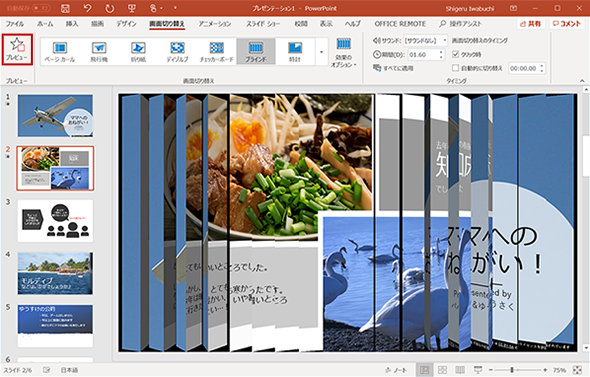Collapse the ribbon with the chevron
590x377 pixels.
[x=582, y=81]
